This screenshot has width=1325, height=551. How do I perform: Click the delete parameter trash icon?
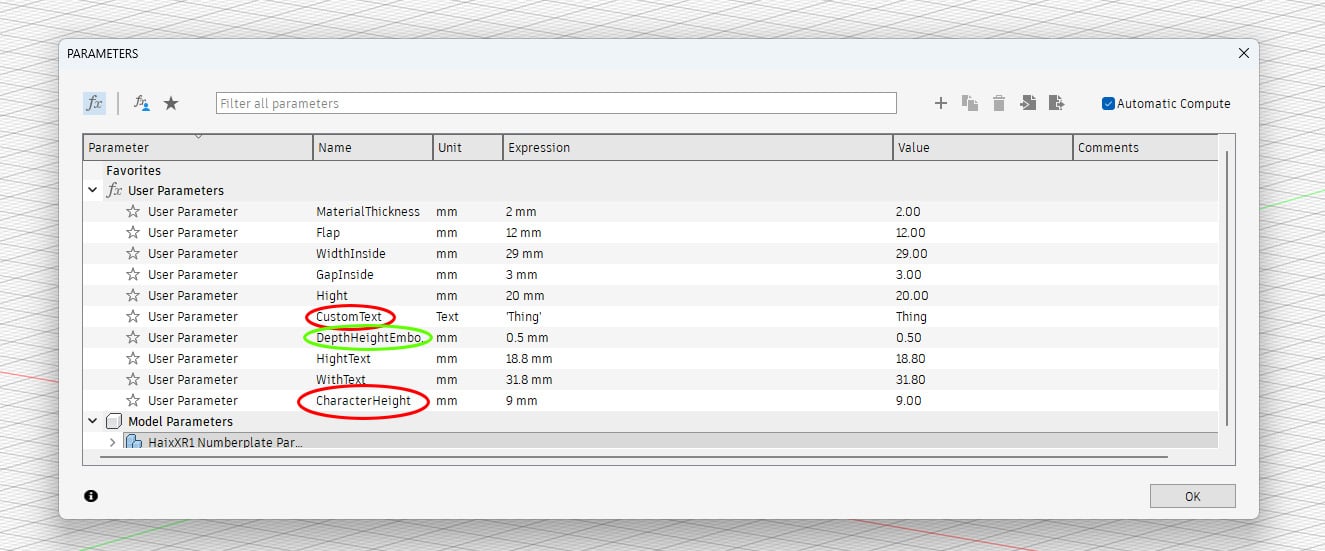[998, 103]
